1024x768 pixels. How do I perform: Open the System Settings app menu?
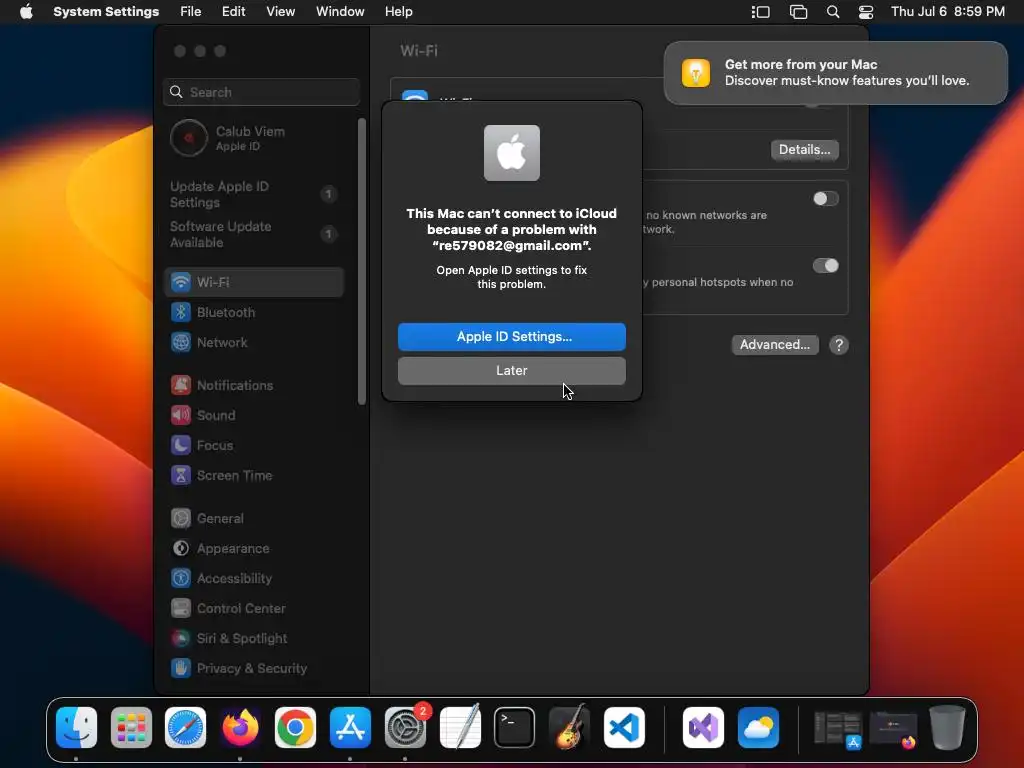(106, 12)
